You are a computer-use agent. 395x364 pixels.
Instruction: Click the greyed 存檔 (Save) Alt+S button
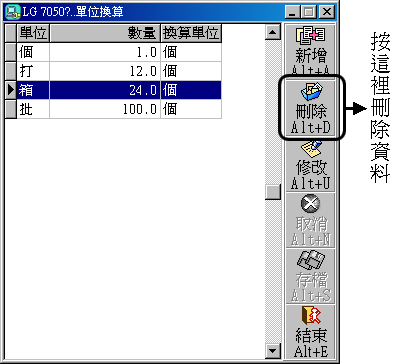(310, 276)
